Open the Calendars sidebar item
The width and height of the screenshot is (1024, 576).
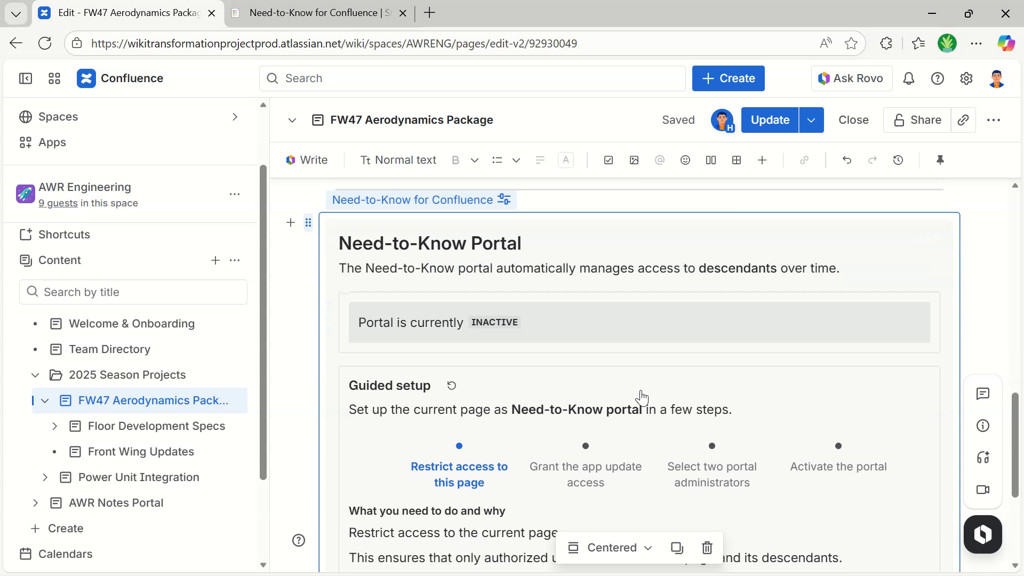point(65,554)
